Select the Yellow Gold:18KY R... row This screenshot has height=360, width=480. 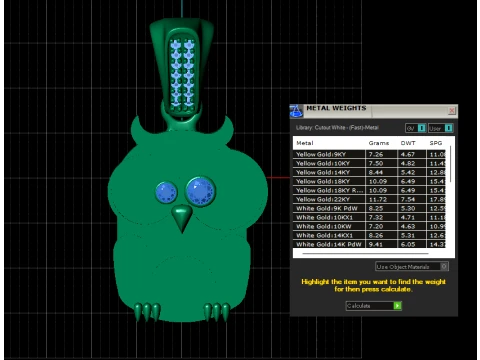point(369,190)
